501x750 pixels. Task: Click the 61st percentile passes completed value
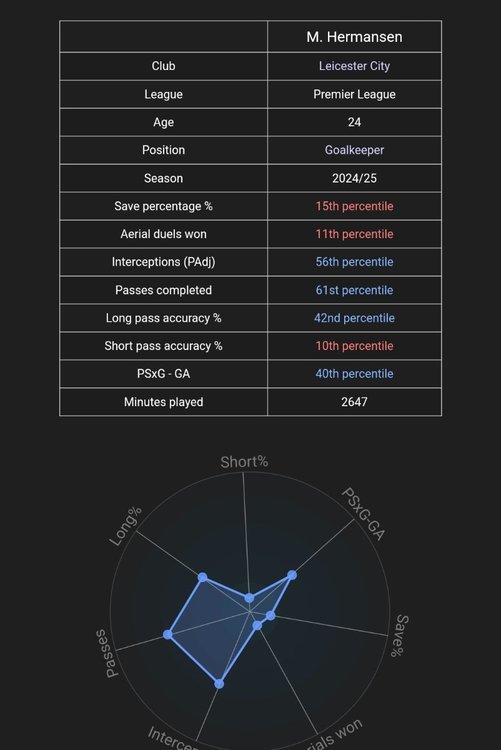(354, 290)
